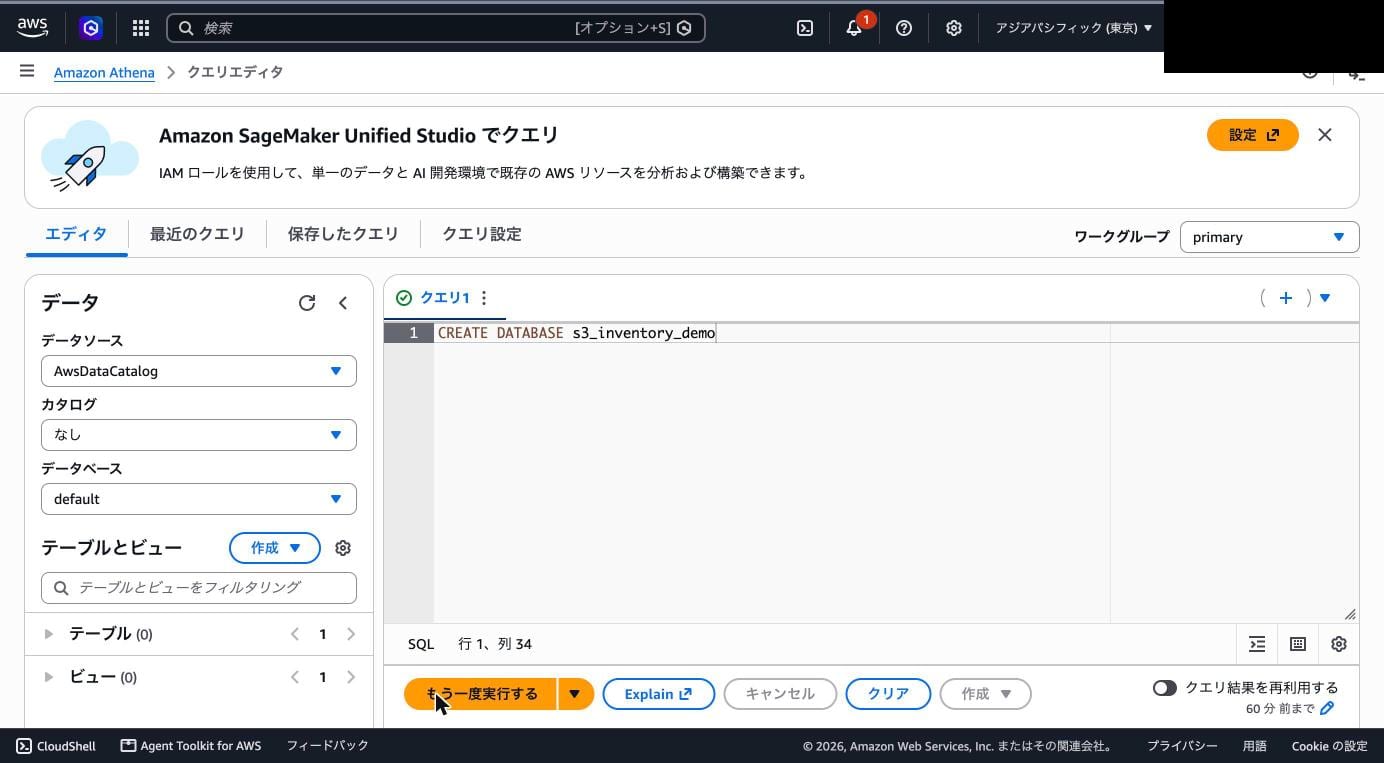
Task: Open the ワークグループ primary dropdown
Action: click(1270, 237)
